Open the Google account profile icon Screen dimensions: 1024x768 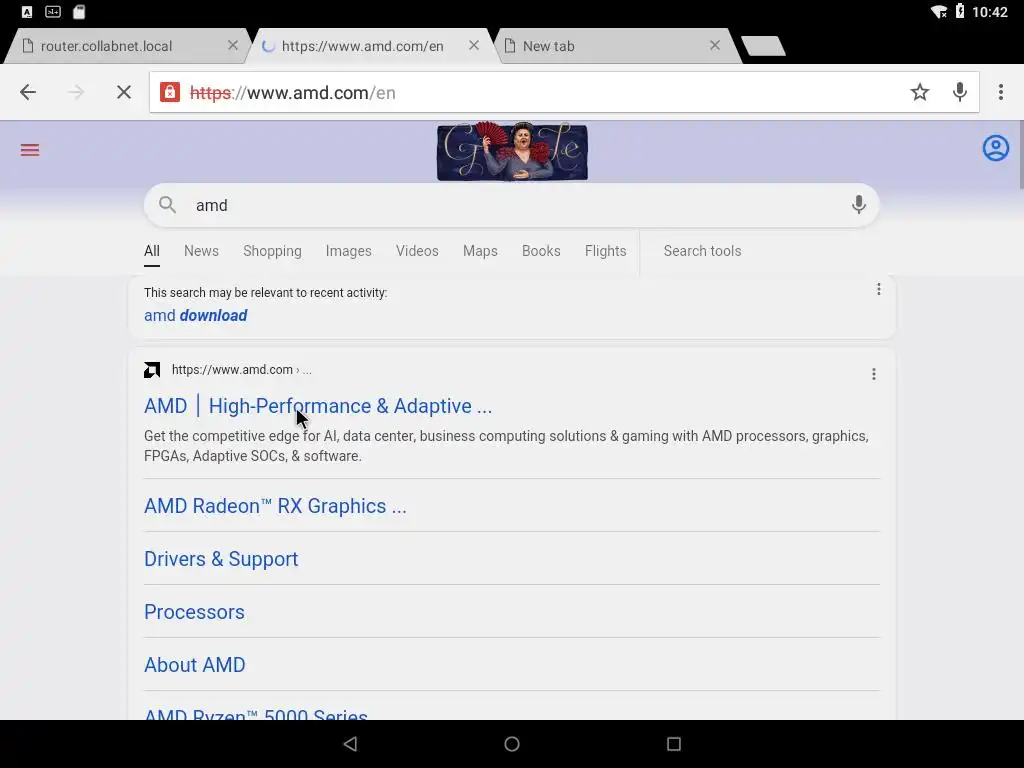click(995, 148)
